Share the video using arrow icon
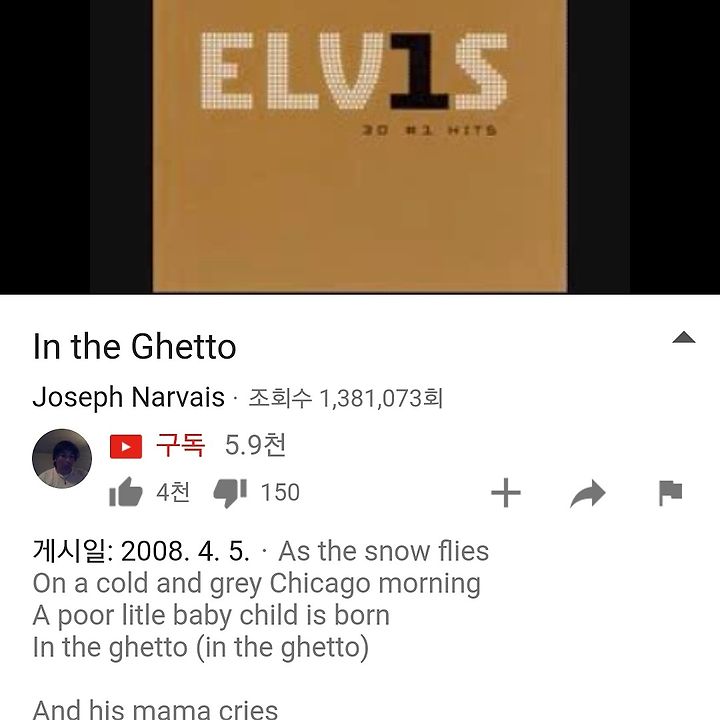Screen dimensions: 720x720 click(x=588, y=493)
